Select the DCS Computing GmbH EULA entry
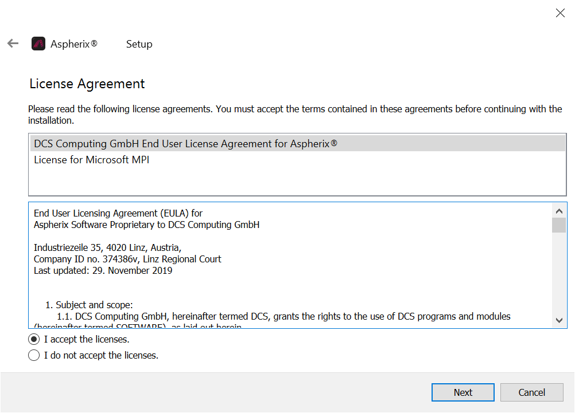Viewport: 575px width, 413px height. coord(297,143)
